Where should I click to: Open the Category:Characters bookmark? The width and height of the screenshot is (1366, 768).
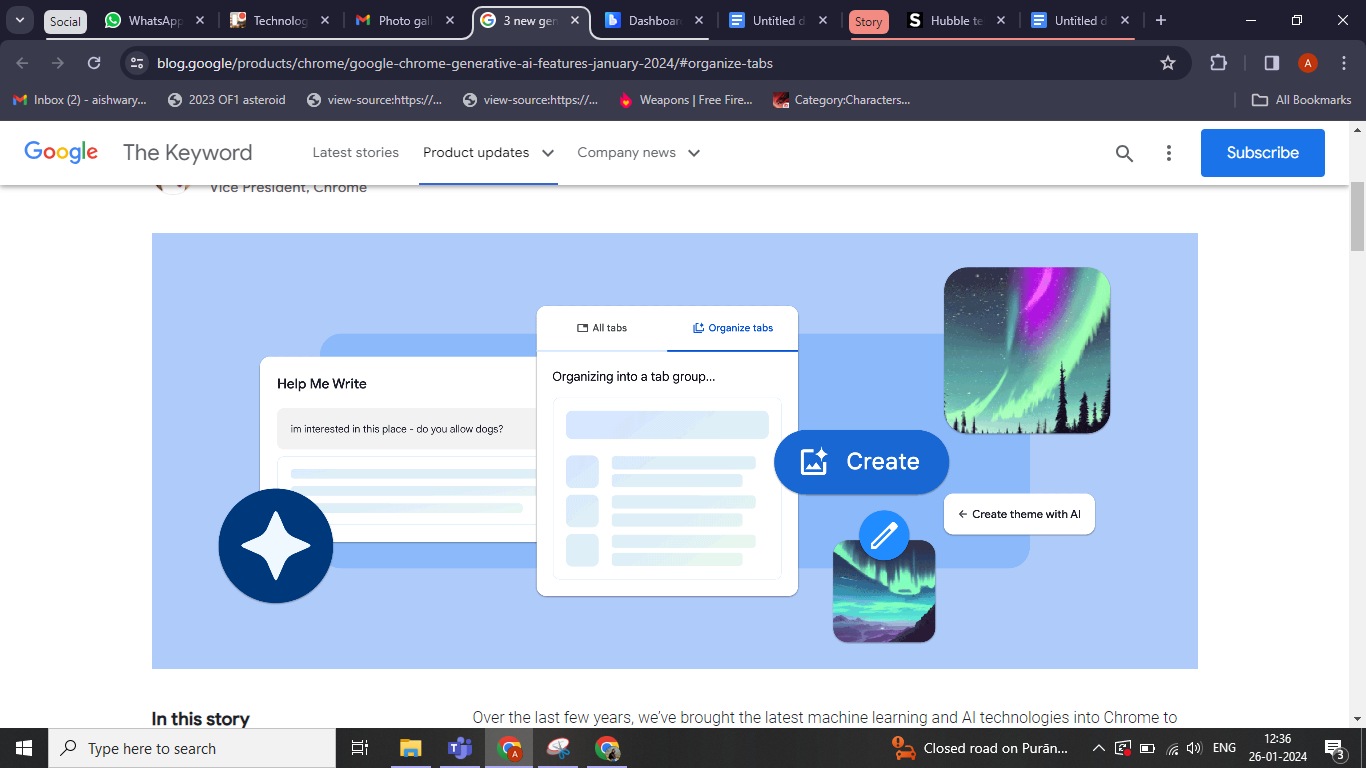[x=842, y=100]
